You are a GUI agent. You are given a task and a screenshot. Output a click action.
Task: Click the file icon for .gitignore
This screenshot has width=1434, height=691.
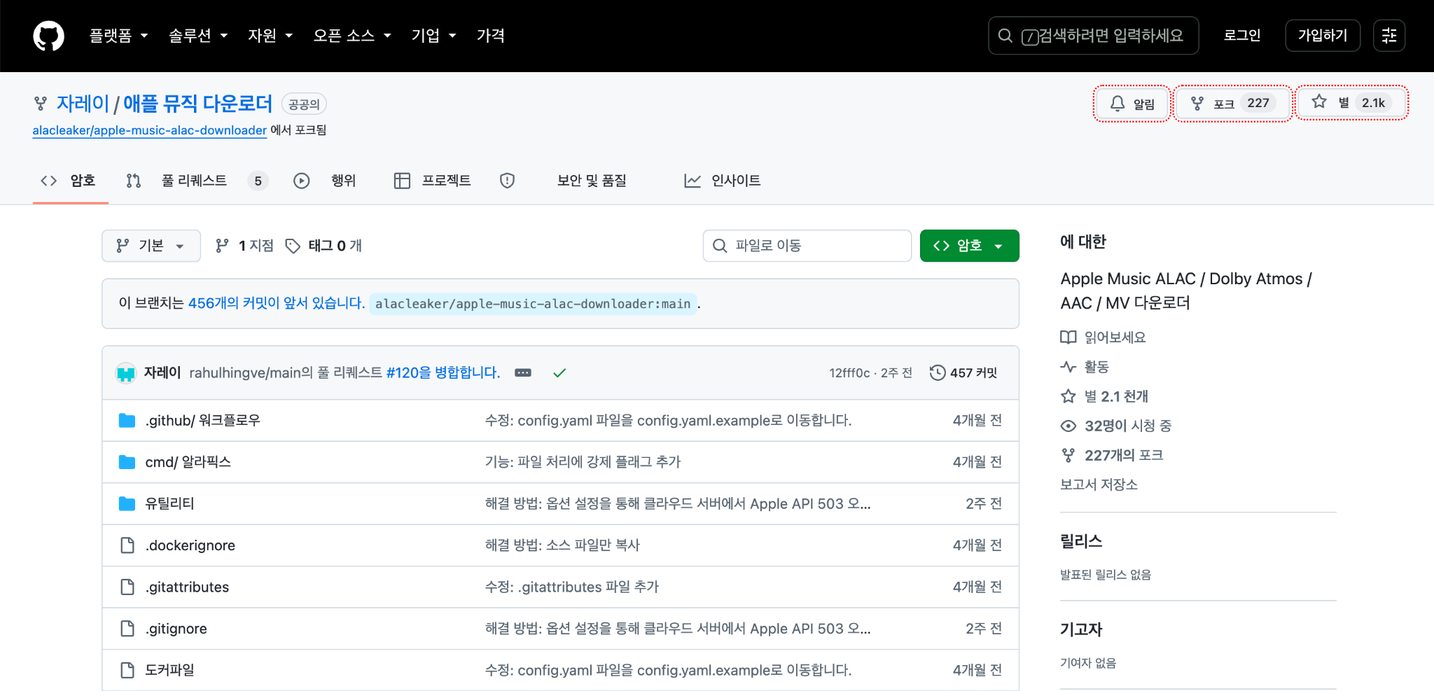coord(127,629)
